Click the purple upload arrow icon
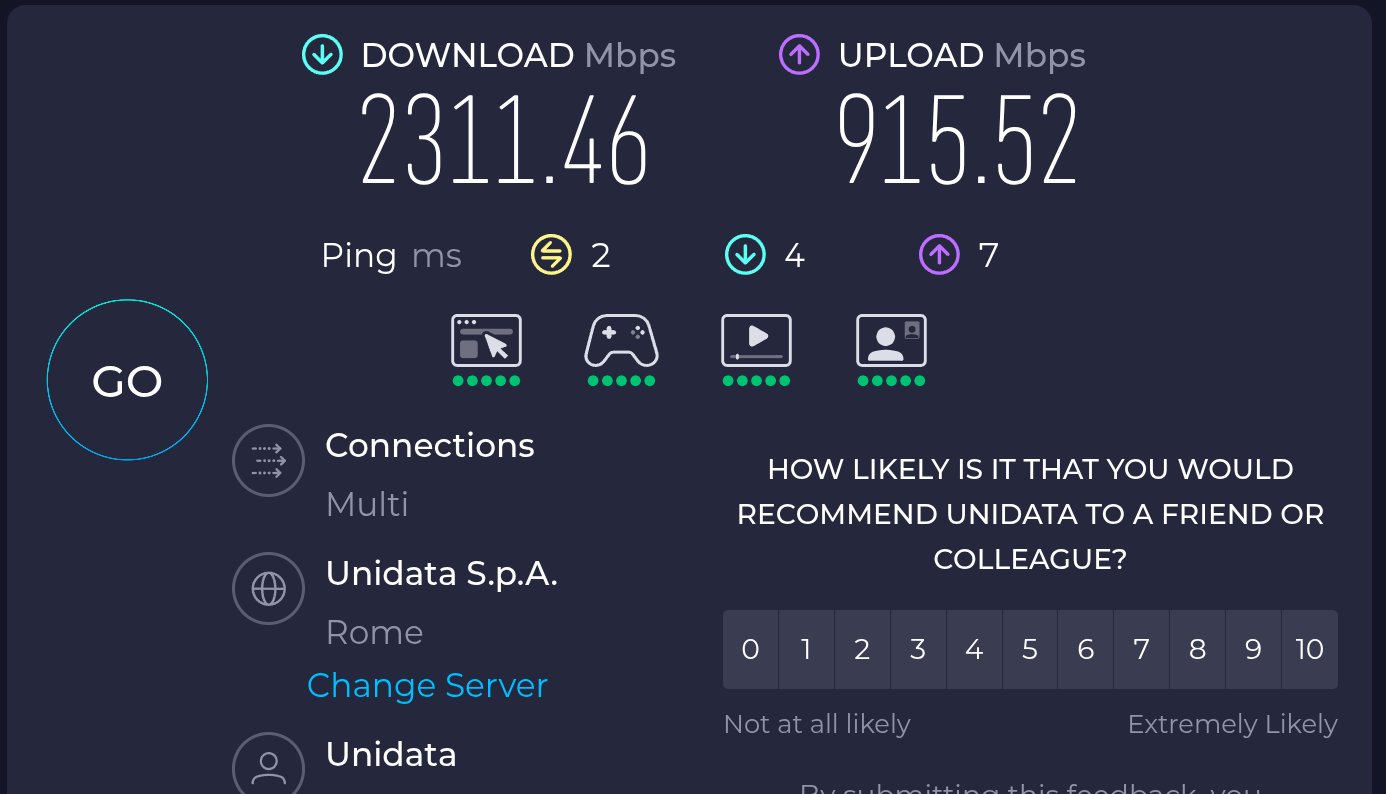The width and height of the screenshot is (1386, 794). [x=799, y=55]
